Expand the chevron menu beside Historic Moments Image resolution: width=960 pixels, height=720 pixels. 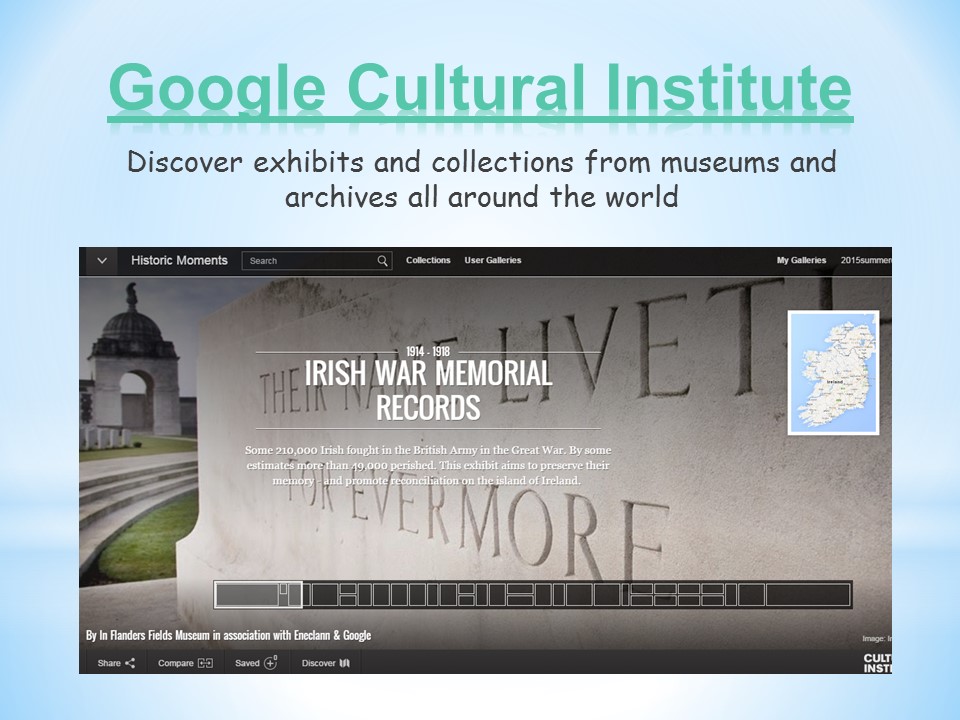pos(102,261)
